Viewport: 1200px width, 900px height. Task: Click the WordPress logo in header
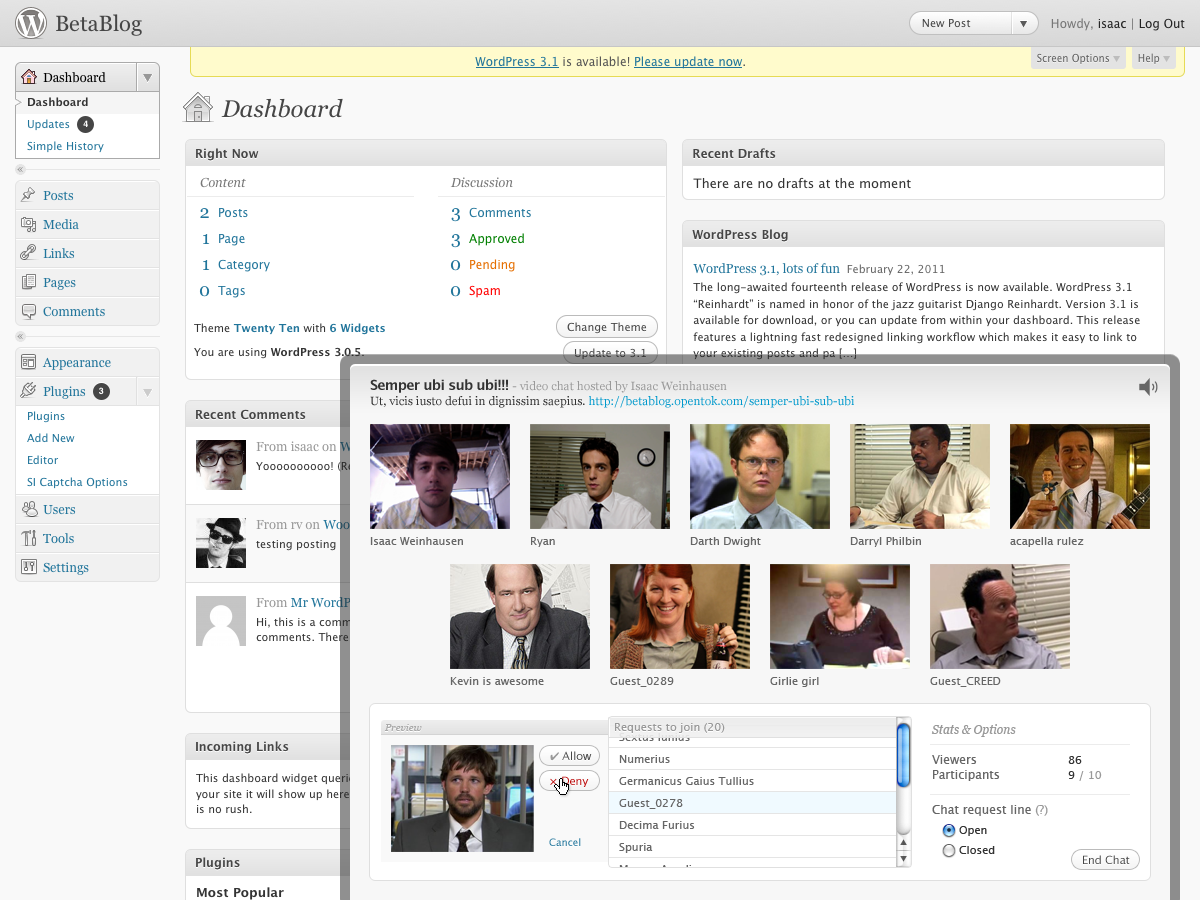click(31, 23)
